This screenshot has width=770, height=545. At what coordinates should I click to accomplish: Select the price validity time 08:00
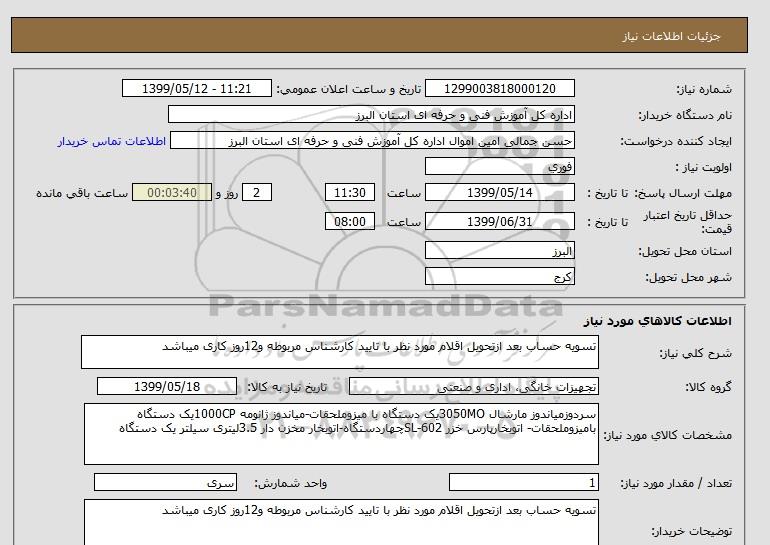(350, 221)
